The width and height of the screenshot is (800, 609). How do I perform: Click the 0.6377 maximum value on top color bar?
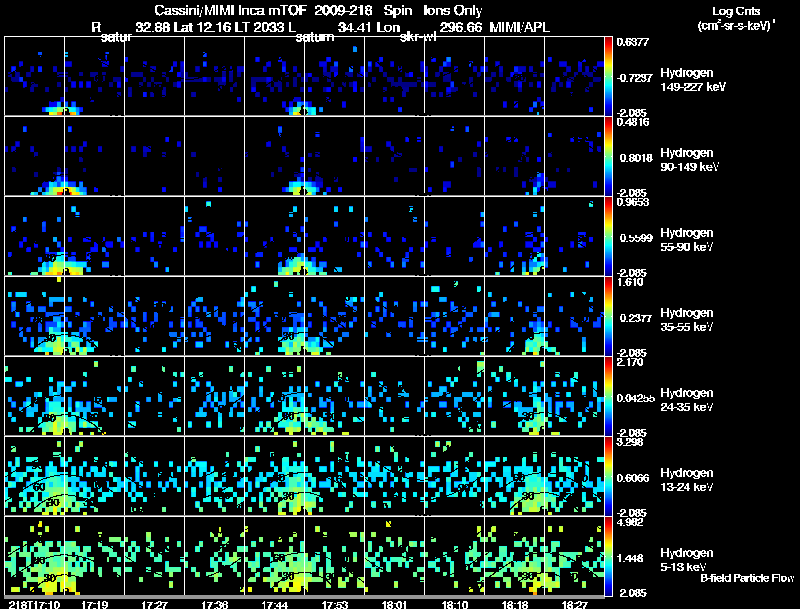(630, 42)
